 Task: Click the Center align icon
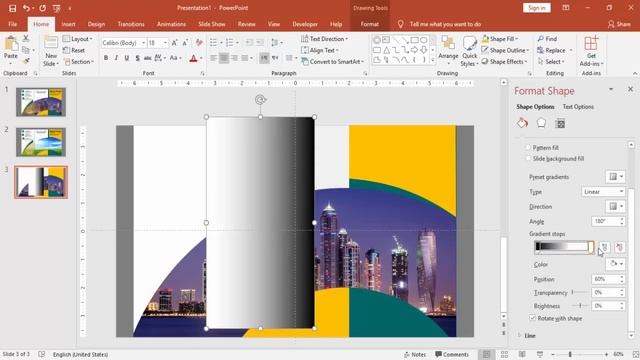coord(224,58)
